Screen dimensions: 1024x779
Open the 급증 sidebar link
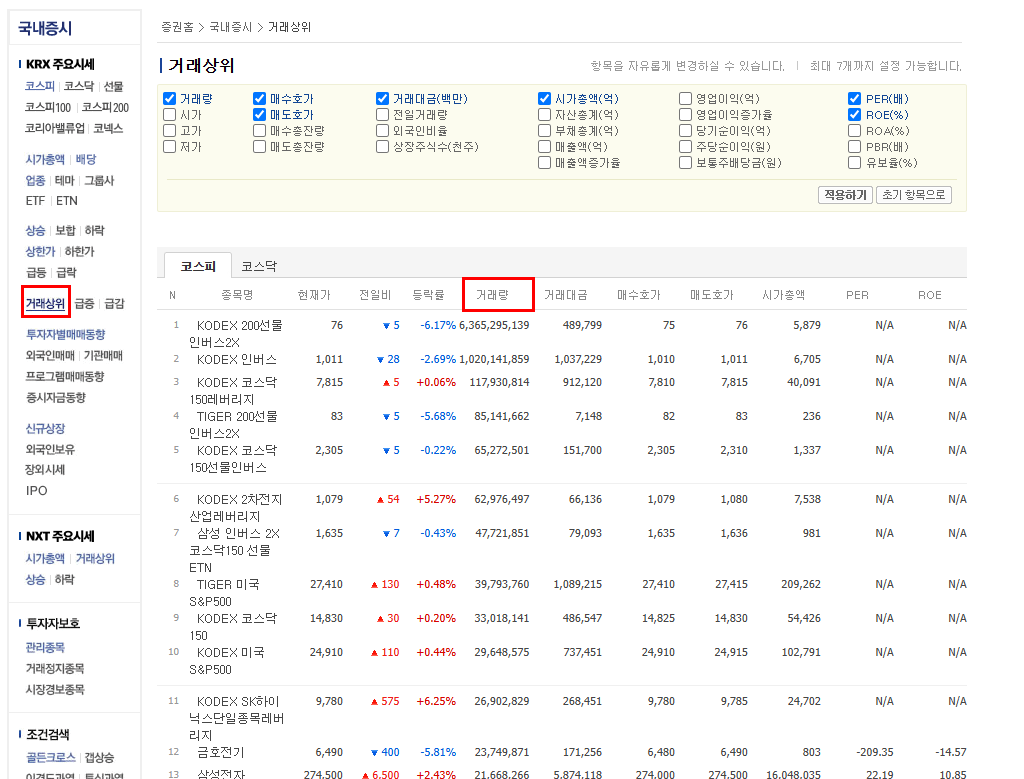(84, 304)
